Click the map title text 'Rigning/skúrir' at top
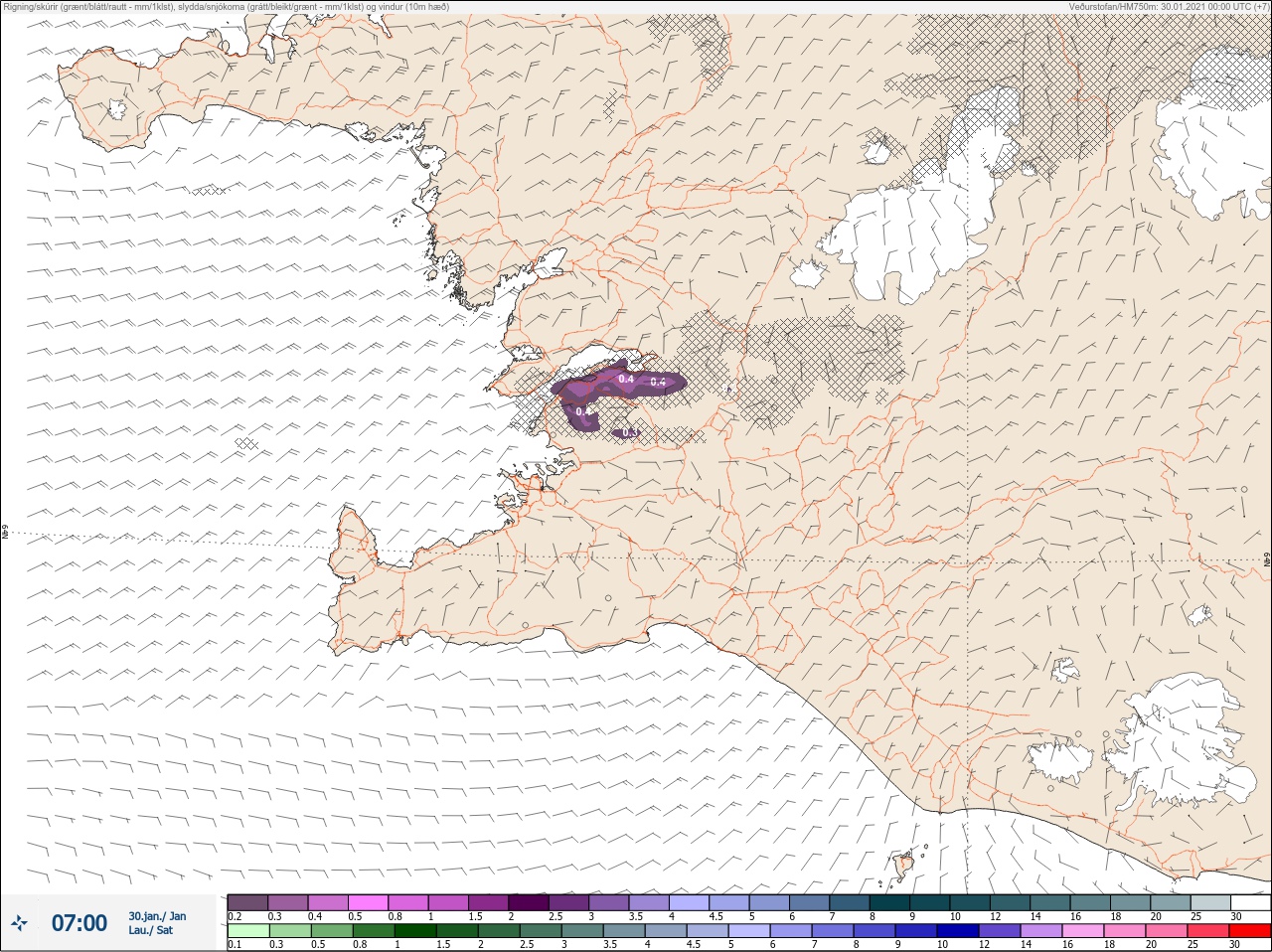Image resolution: width=1272 pixels, height=952 pixels. (x=30, y=7)
